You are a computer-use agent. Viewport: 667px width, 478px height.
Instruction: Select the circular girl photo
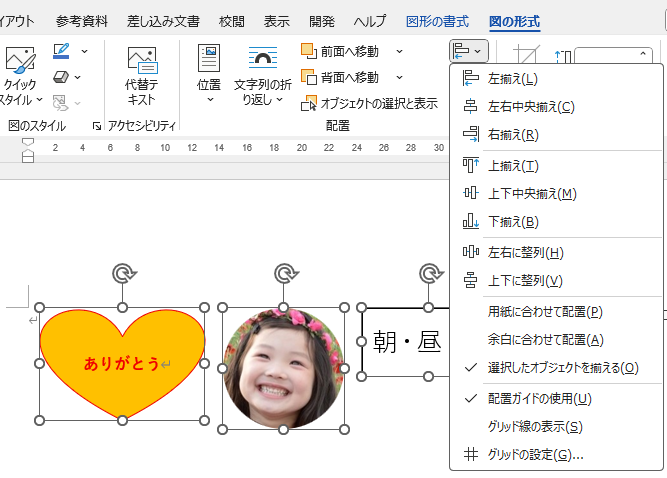283,368
